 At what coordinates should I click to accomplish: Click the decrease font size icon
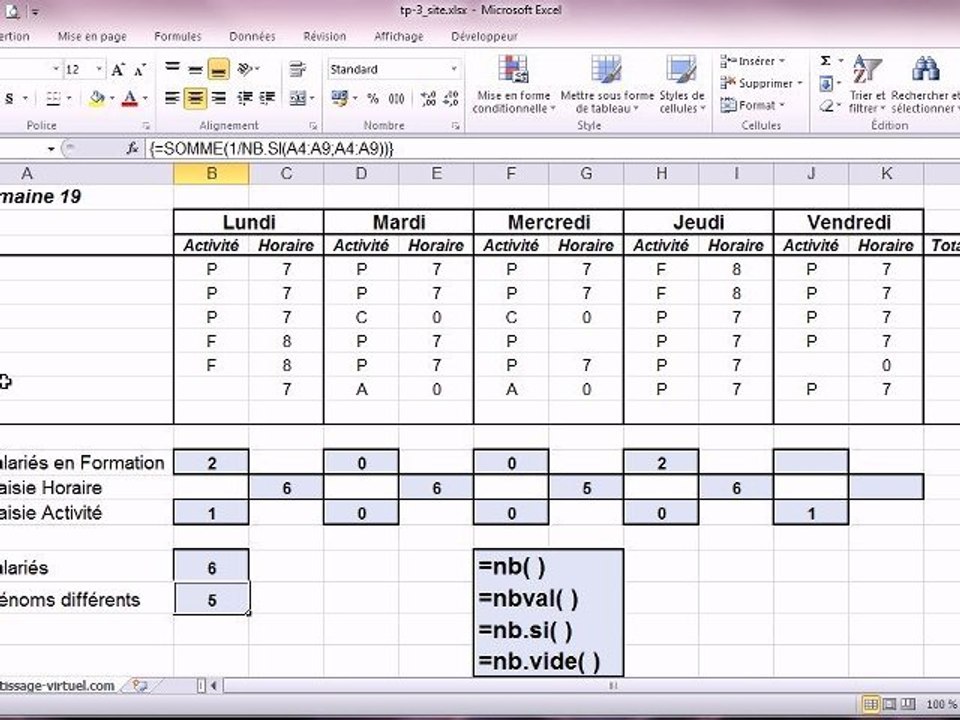(140, 70)
